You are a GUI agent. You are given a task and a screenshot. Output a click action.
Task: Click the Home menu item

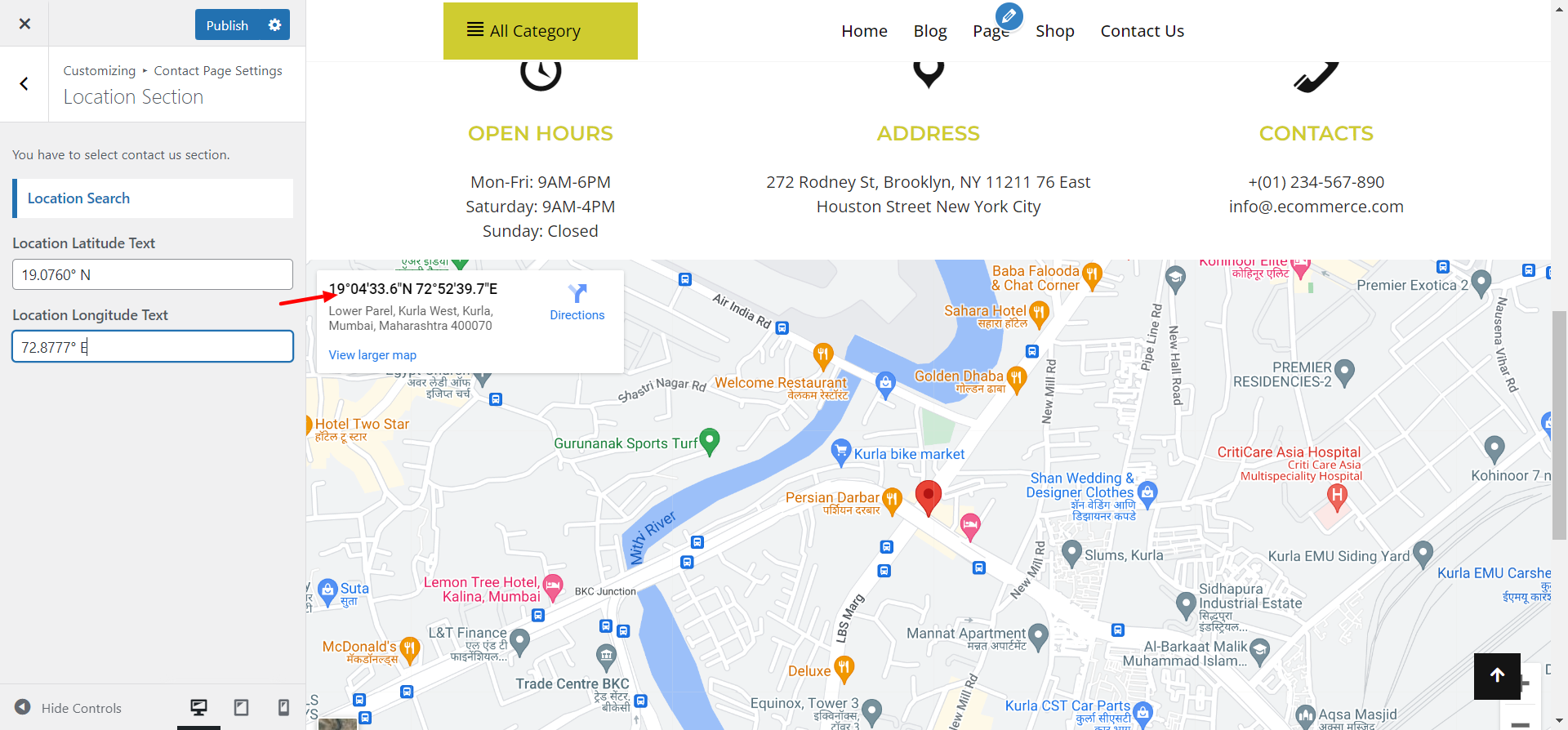(x=864, y=31)
